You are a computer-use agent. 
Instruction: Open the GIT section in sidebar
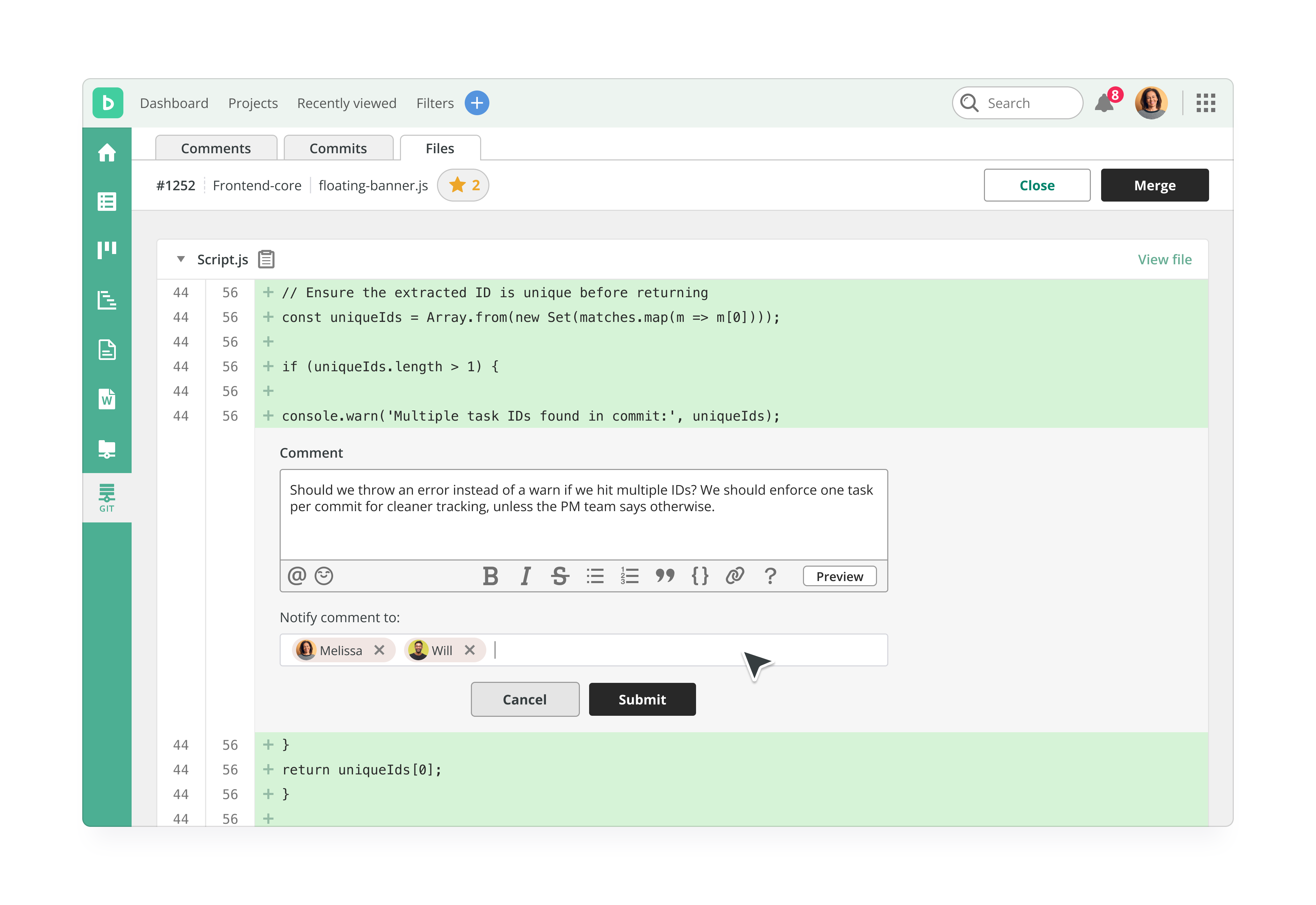click(x=107, y=498)
